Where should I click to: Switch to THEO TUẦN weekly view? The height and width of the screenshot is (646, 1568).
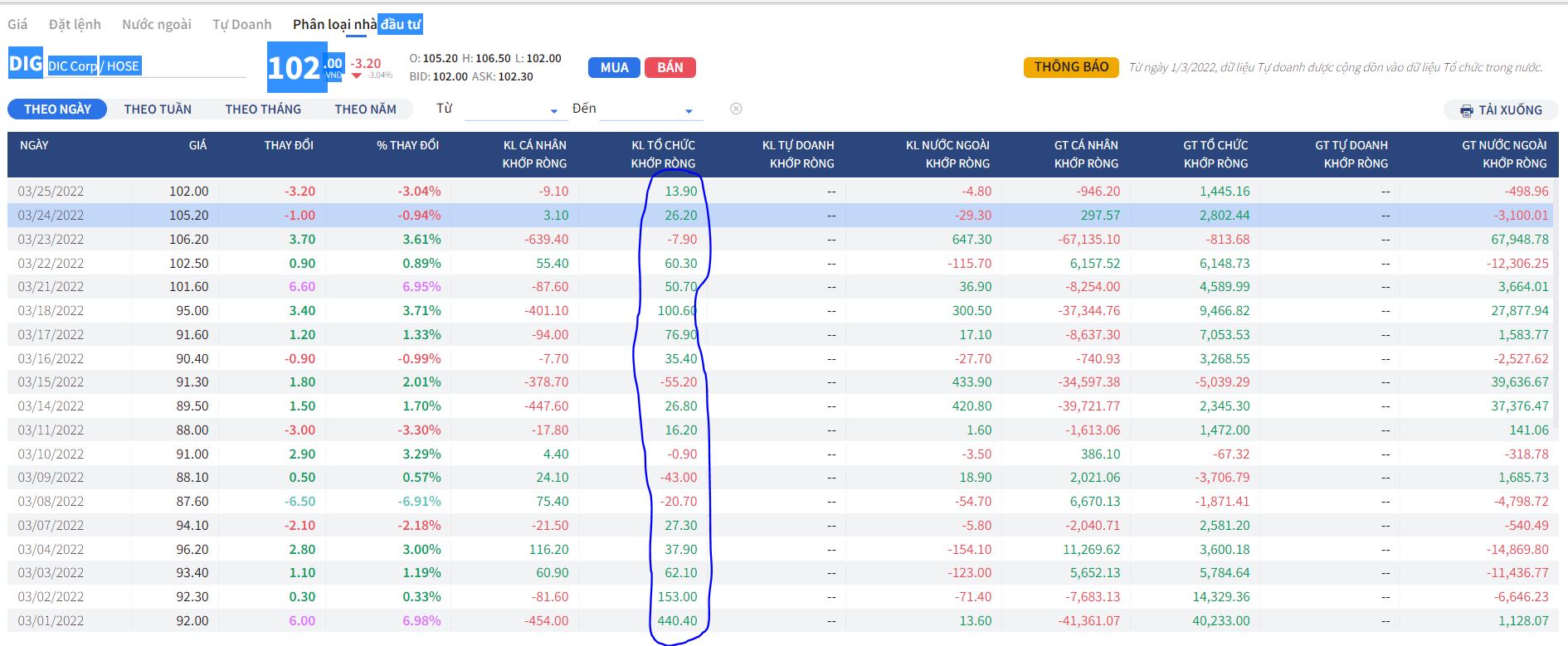pos(158,109)
